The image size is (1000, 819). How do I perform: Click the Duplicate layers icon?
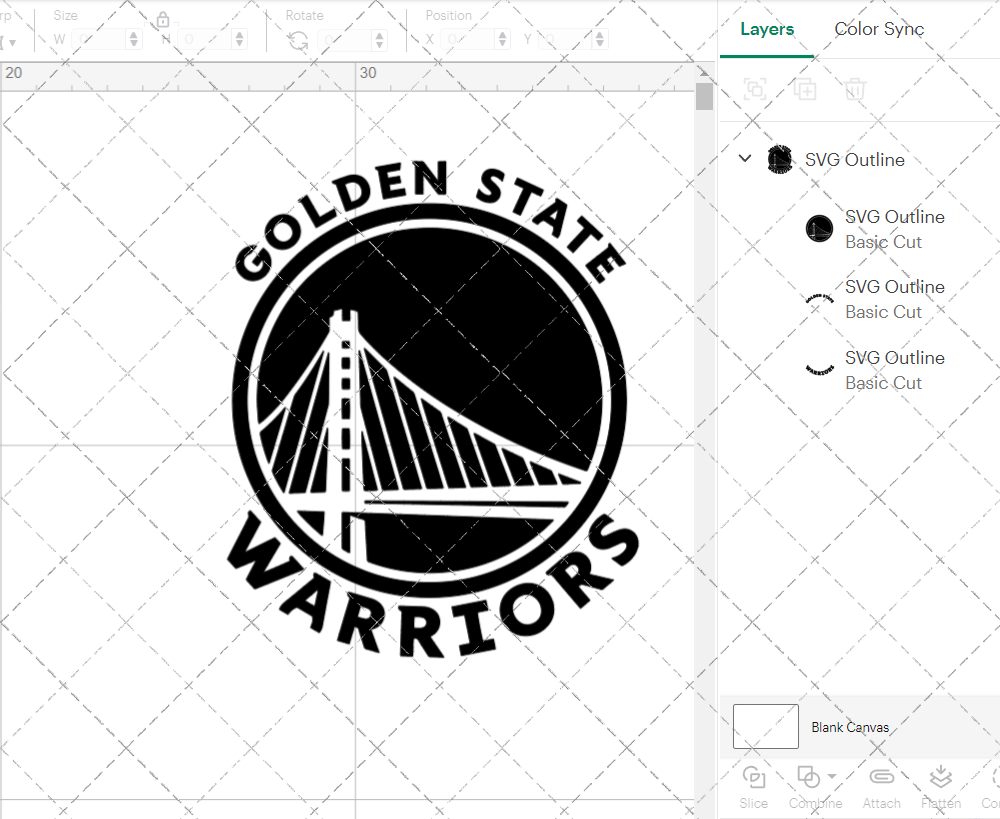click(805, 89)
